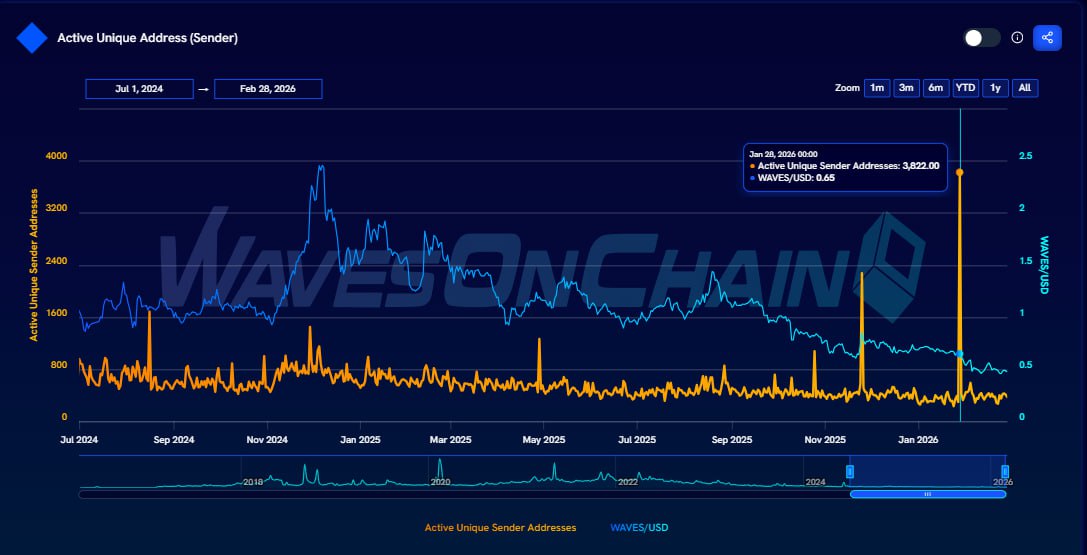1087x555 pixels.
Task: Toggle Active Unique Sender Addresses legend series
Action: tap(501, 528)
